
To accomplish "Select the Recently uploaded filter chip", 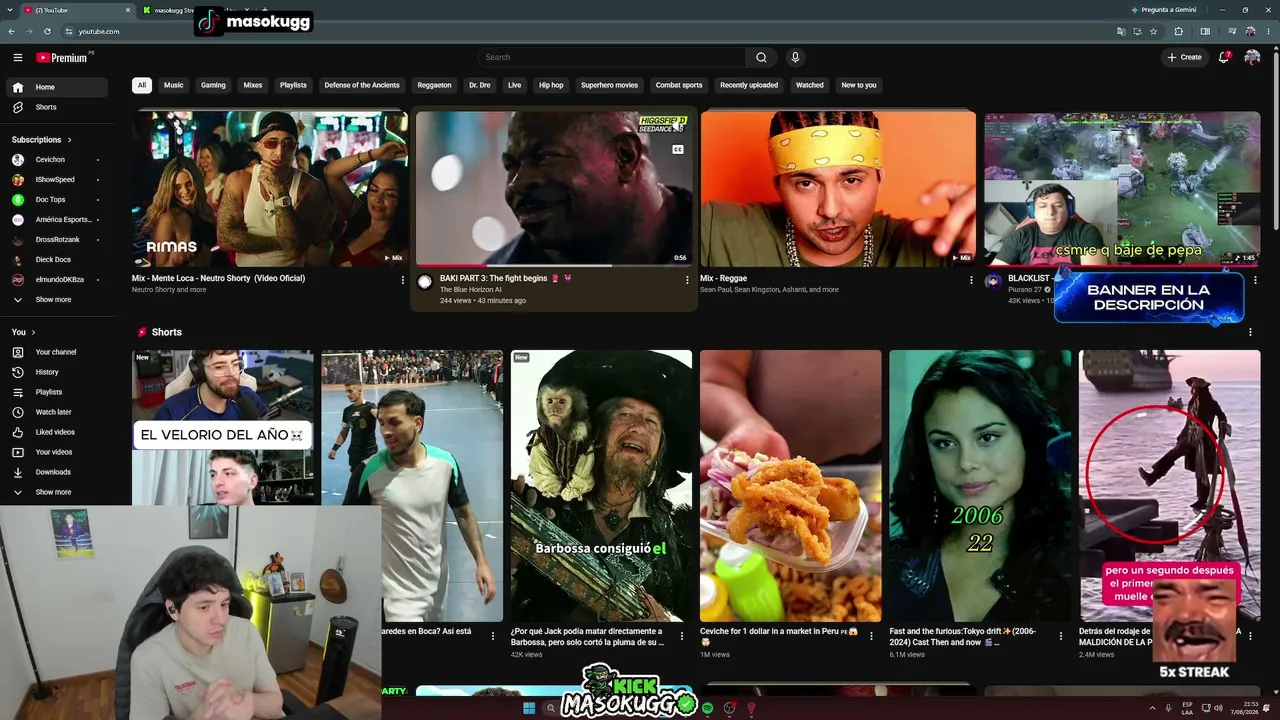I will [x=749, y=85].
